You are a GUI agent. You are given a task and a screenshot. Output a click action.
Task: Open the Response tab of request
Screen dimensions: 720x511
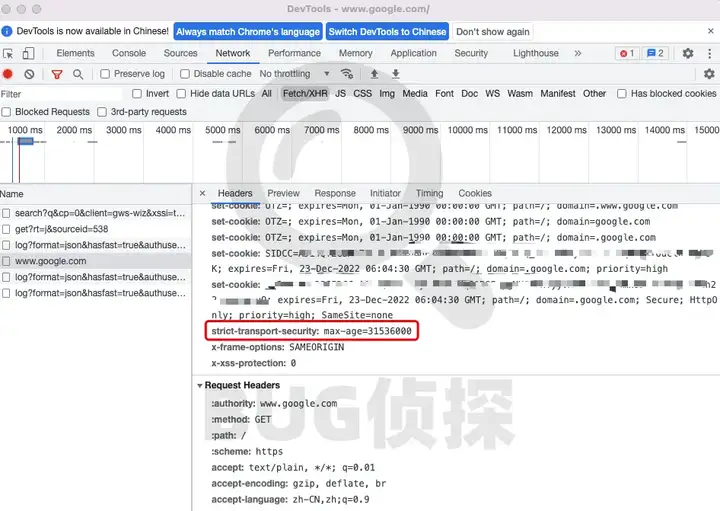click(x=335, y=193)
